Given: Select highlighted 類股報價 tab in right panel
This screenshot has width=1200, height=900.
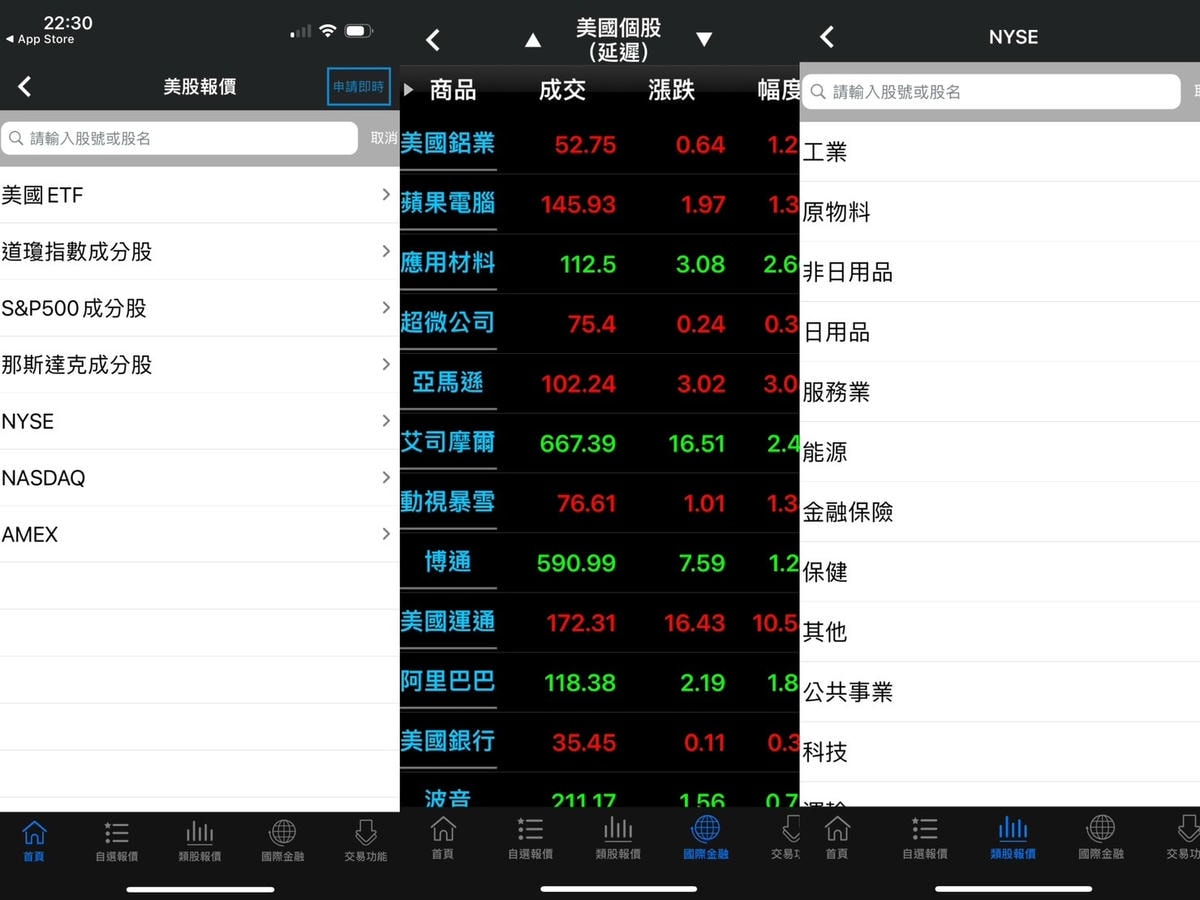Looking at the screenshot, I should [1013, 838].
